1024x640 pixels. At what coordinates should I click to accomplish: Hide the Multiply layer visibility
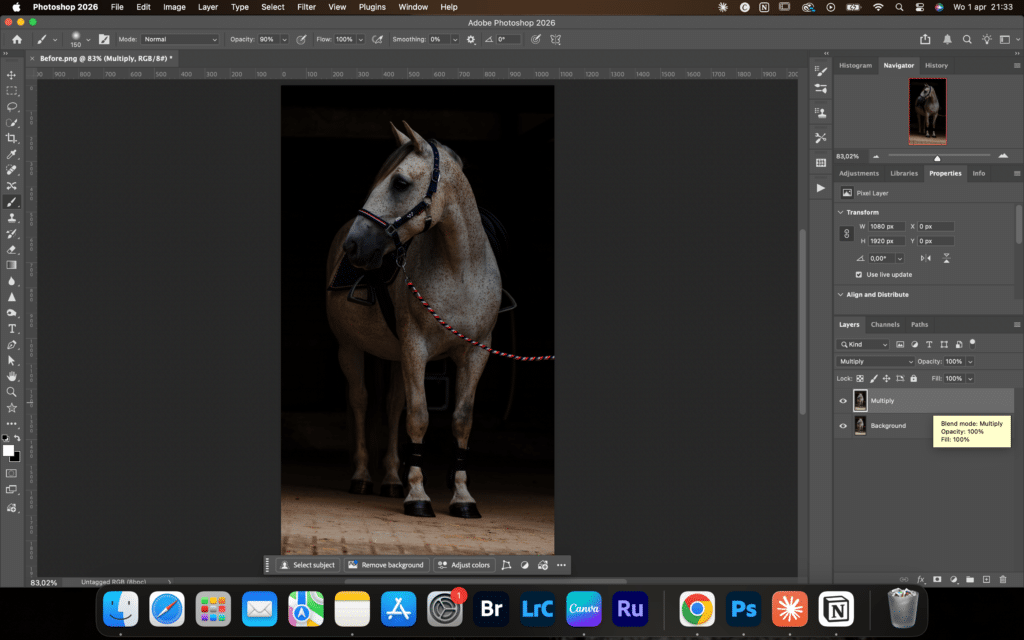point(843,401)
